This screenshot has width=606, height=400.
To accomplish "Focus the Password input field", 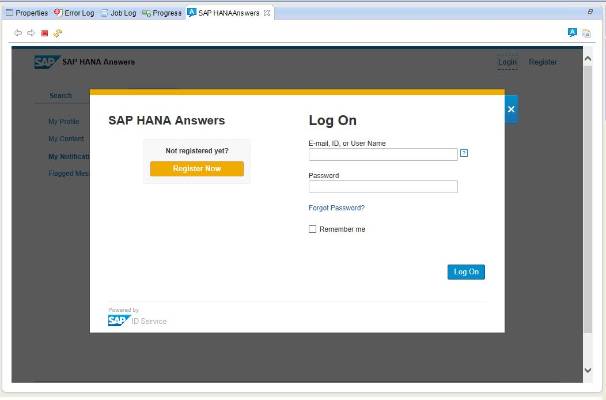I will click(x=383, y=186).
